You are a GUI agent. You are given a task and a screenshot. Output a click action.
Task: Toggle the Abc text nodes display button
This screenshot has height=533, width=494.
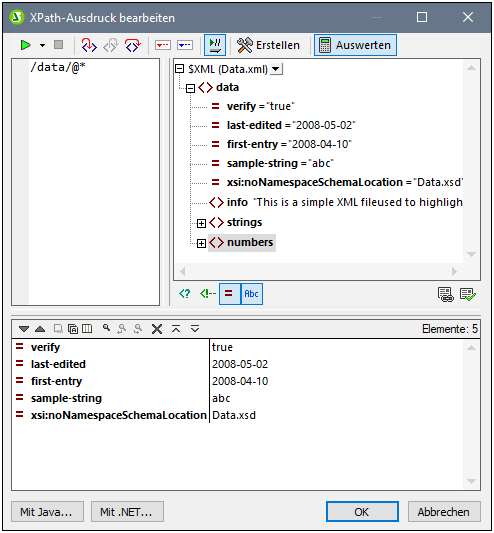[x=252, y=294]
